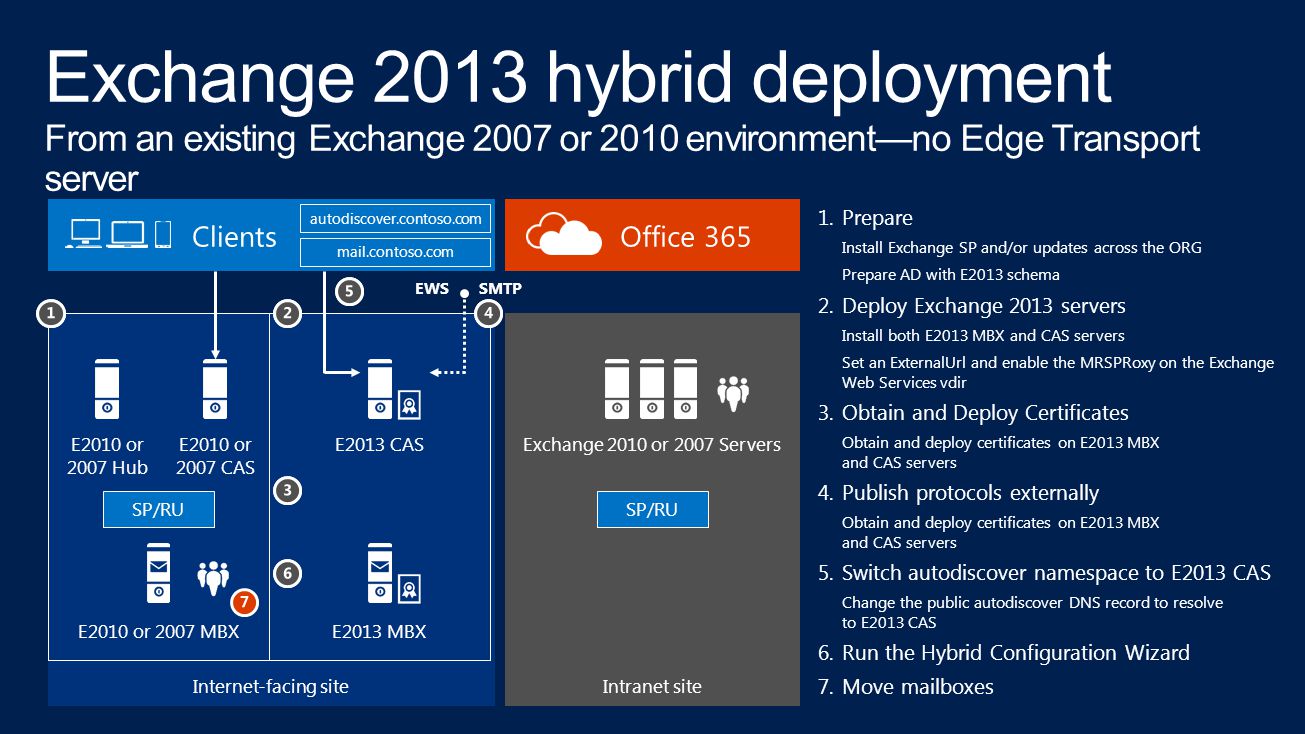Click 'Install both E2013 MBX and CAS servers'
The height and width of the screenshot is (734, 1305).
983,335
